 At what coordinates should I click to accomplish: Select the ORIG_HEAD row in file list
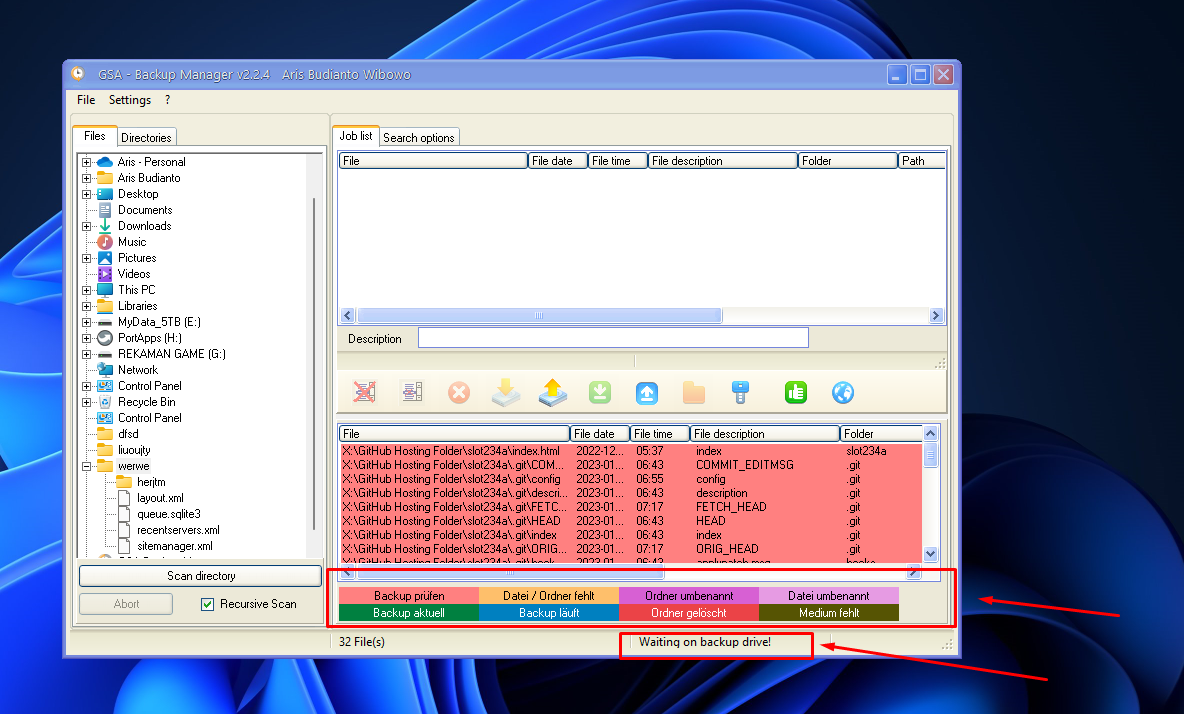click(x=631, y=549)
